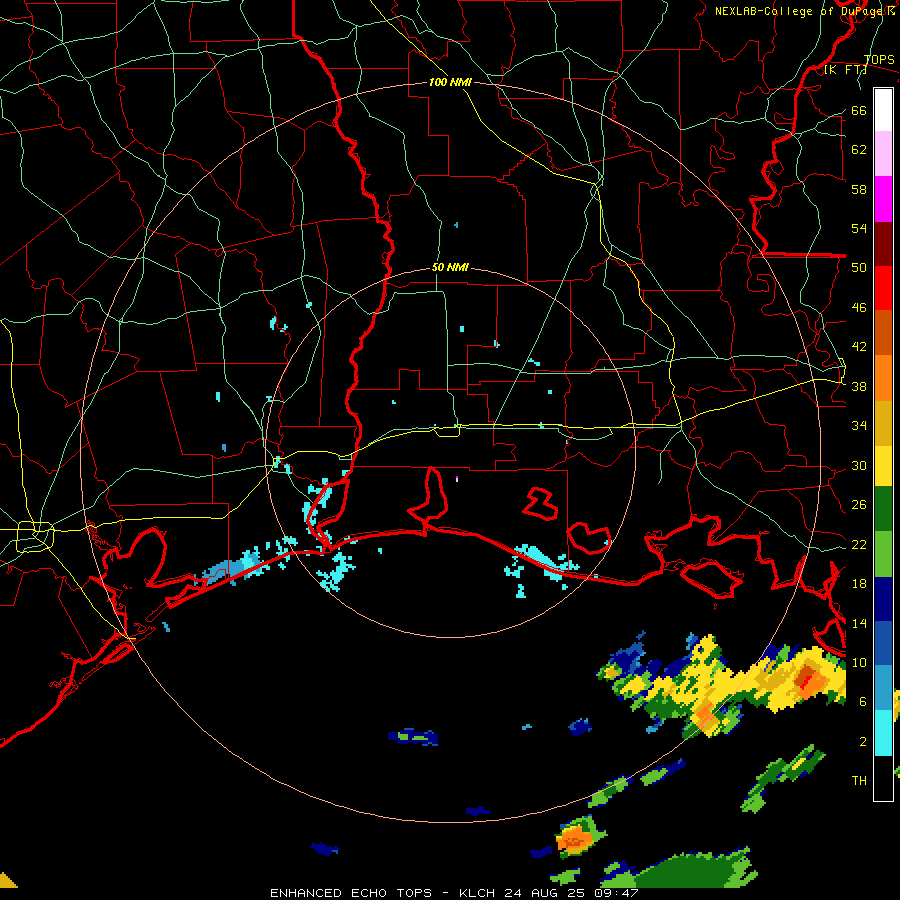
Task: Click the 6 legend value
Action: pos(863,702)
